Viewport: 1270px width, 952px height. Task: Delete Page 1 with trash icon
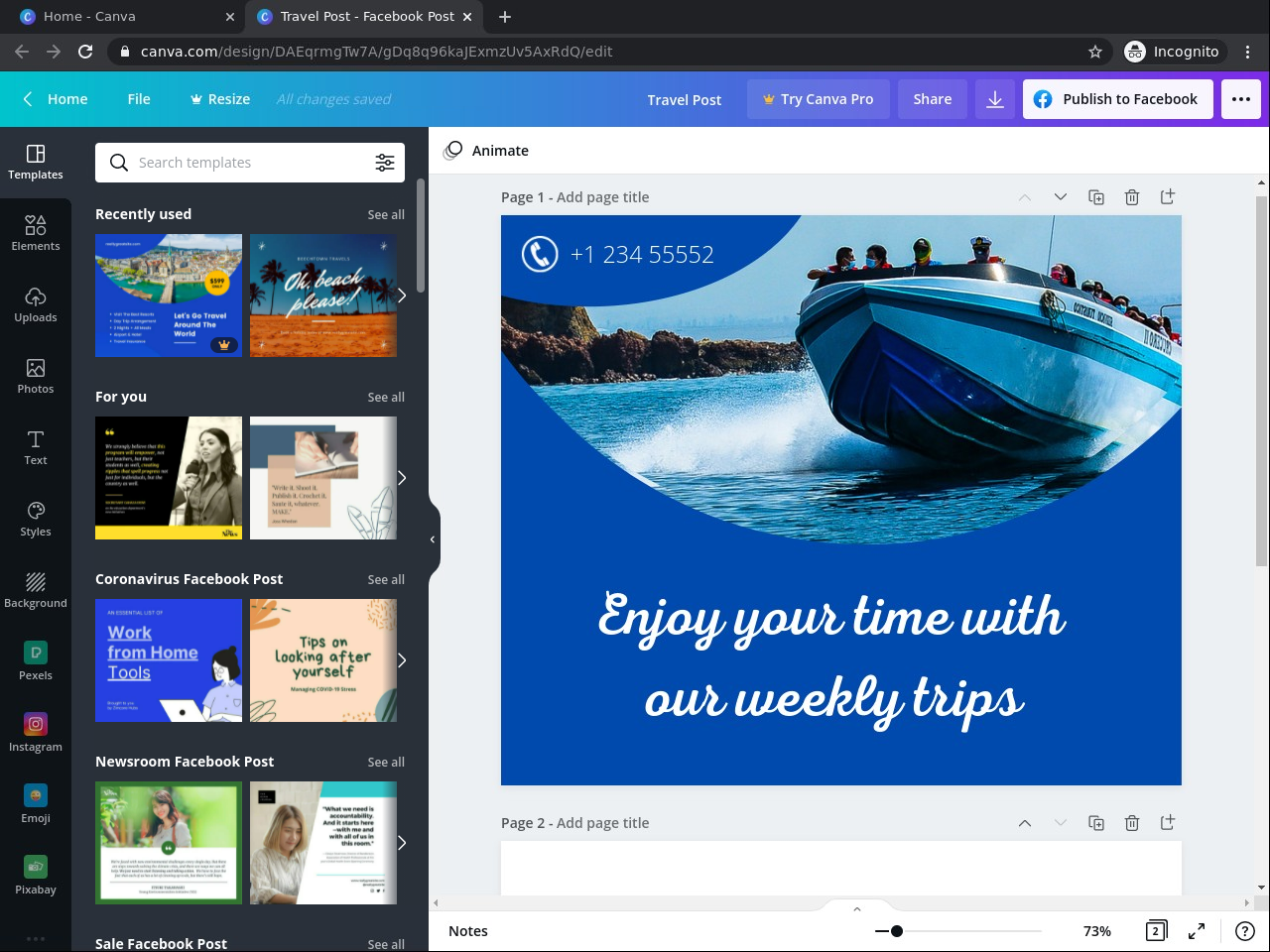(1132, 197)
